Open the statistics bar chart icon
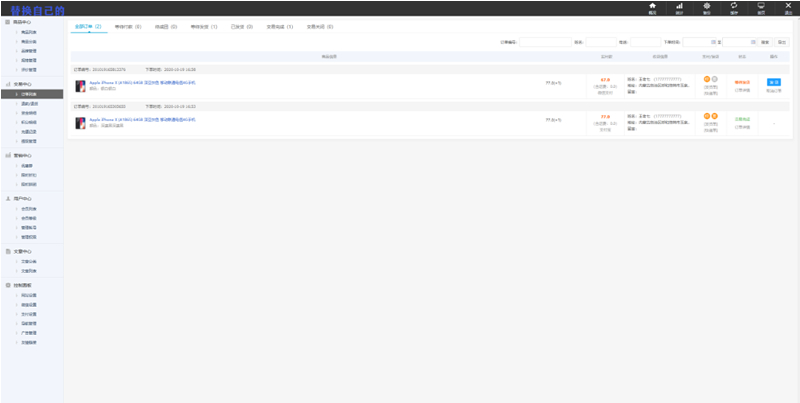Viewport: 800px width, 403px height. pos(679,6)
